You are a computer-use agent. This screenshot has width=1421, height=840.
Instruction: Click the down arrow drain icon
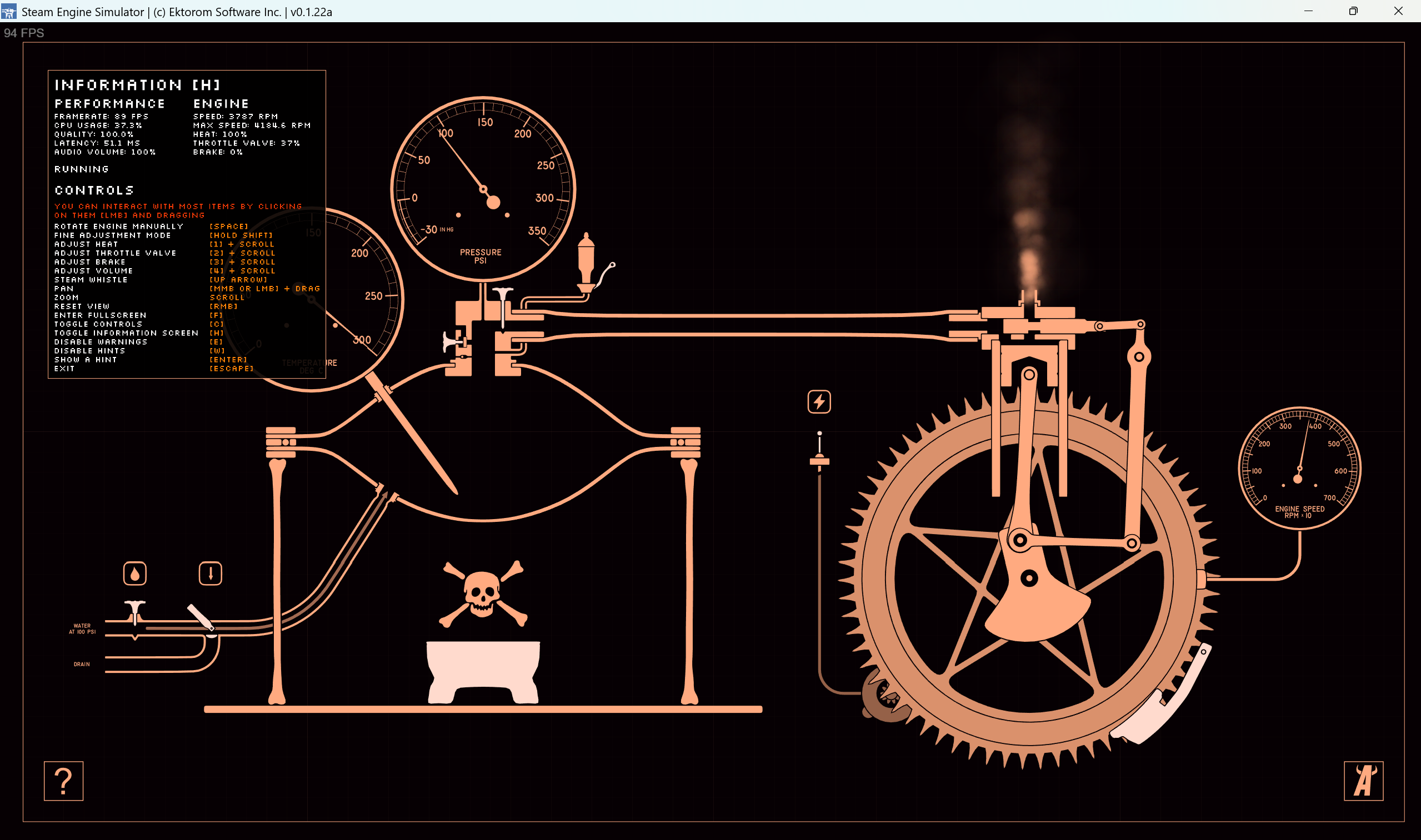click(x=210, y=574)
